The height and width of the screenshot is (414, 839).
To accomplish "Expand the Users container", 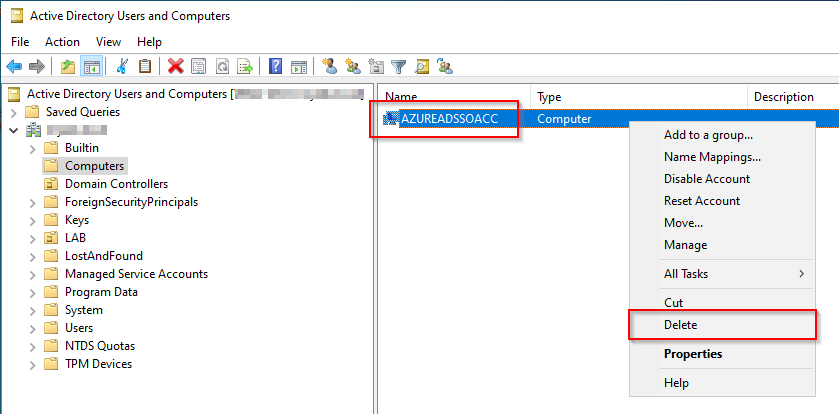I will click(x=33, y=328).
